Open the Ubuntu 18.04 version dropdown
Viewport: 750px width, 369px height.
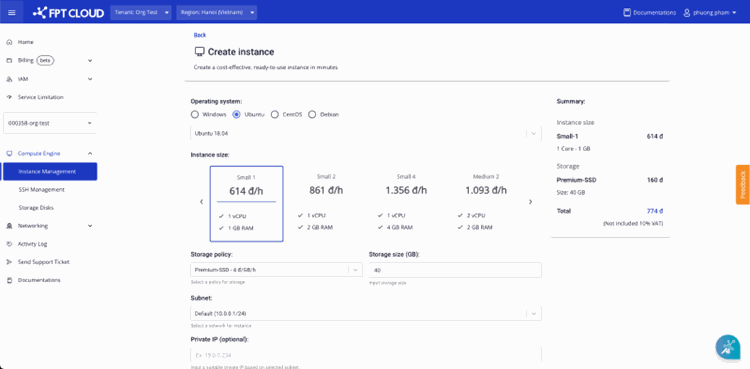click(x=366, y=134)
